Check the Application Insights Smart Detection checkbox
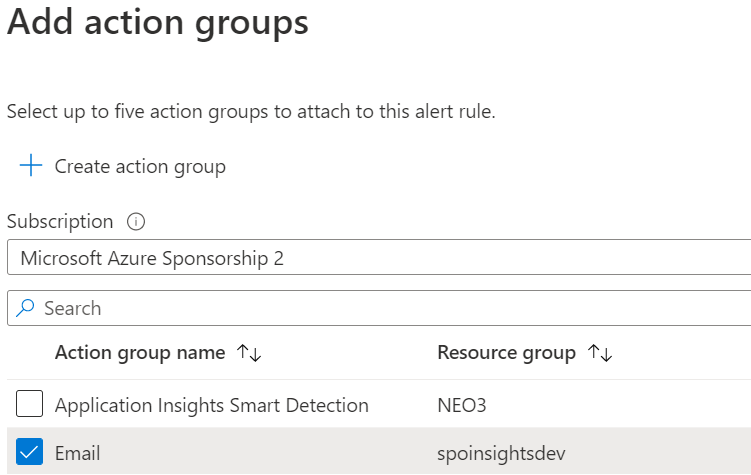 tap(29, 404)
